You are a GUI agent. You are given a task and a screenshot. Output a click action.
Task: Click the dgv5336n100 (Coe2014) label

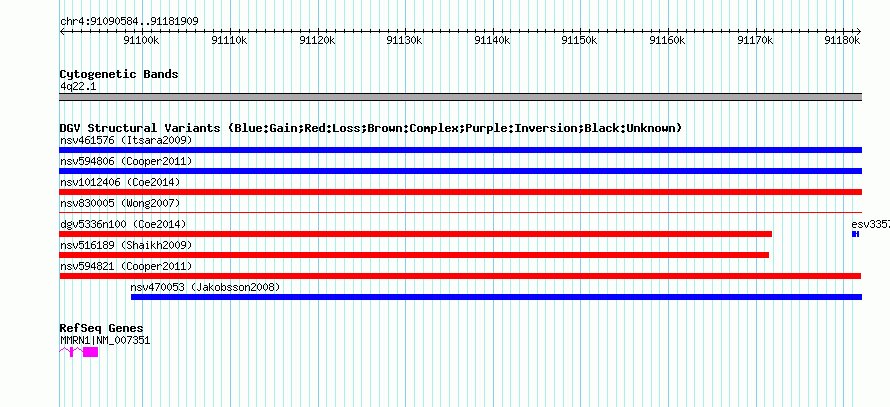(123, 224)
